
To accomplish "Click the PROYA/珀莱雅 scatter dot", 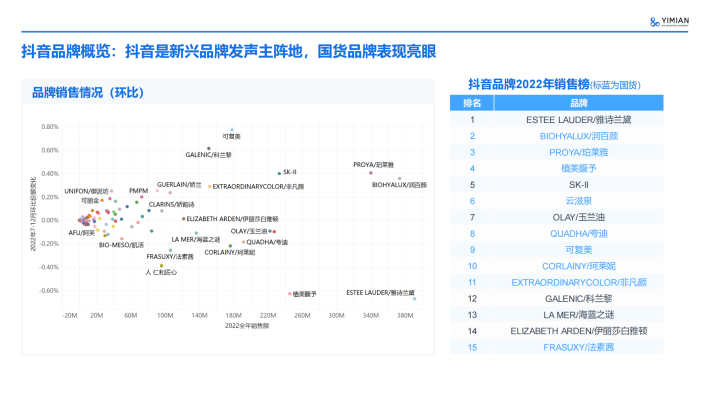I will click(x=371, y=173).
